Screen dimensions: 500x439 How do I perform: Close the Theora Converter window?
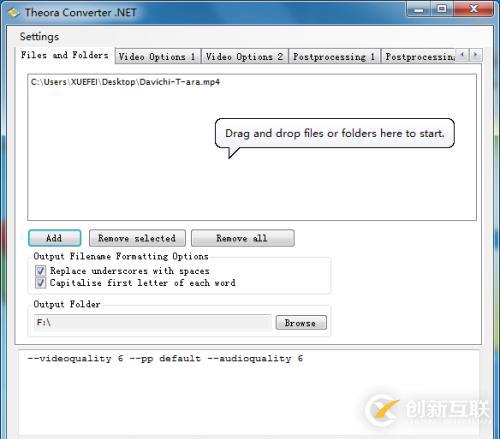point(474,9)
